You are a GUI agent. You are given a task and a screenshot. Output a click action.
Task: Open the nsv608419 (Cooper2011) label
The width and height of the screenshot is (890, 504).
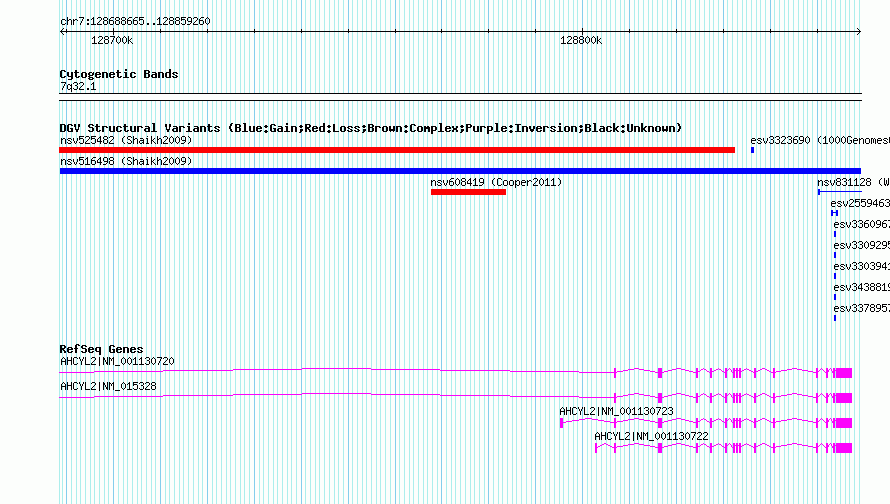coord(496,182)
